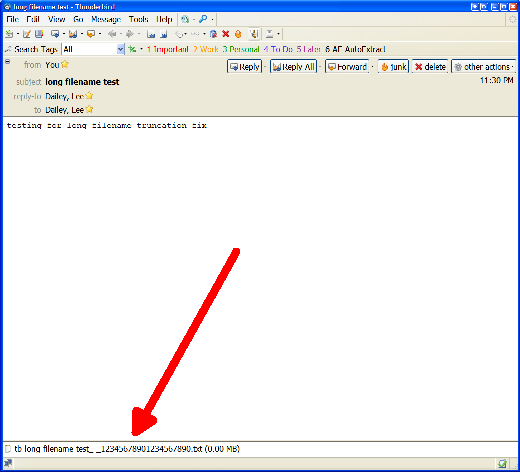
Task: Apply the '2 Work' tag
Action: click(x=205, y=49)
